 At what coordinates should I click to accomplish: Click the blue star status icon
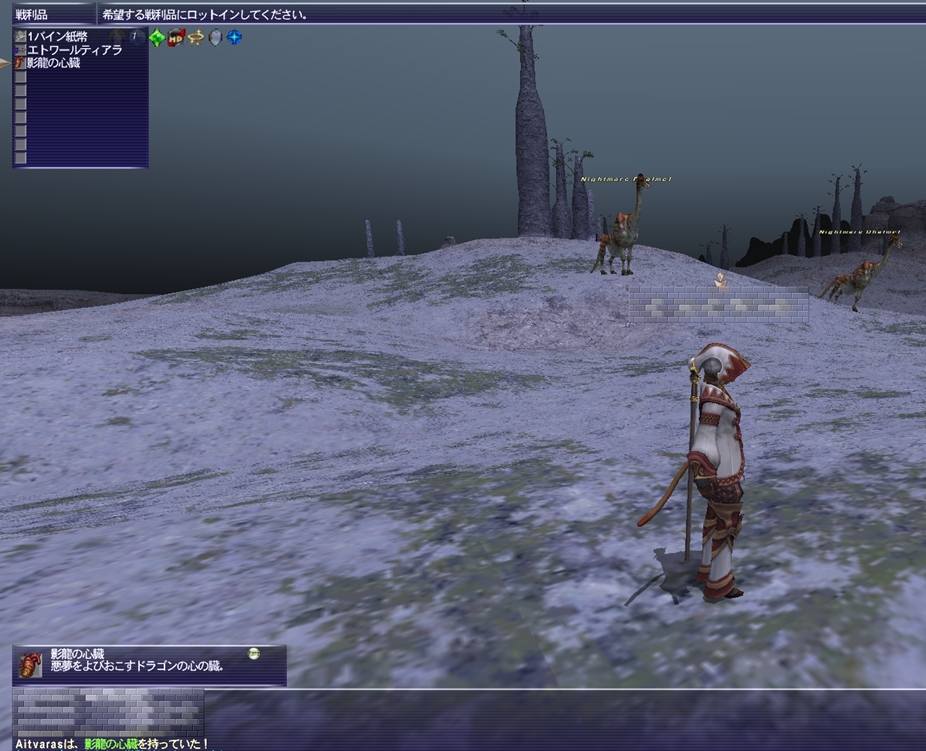[x=234, y=38]
